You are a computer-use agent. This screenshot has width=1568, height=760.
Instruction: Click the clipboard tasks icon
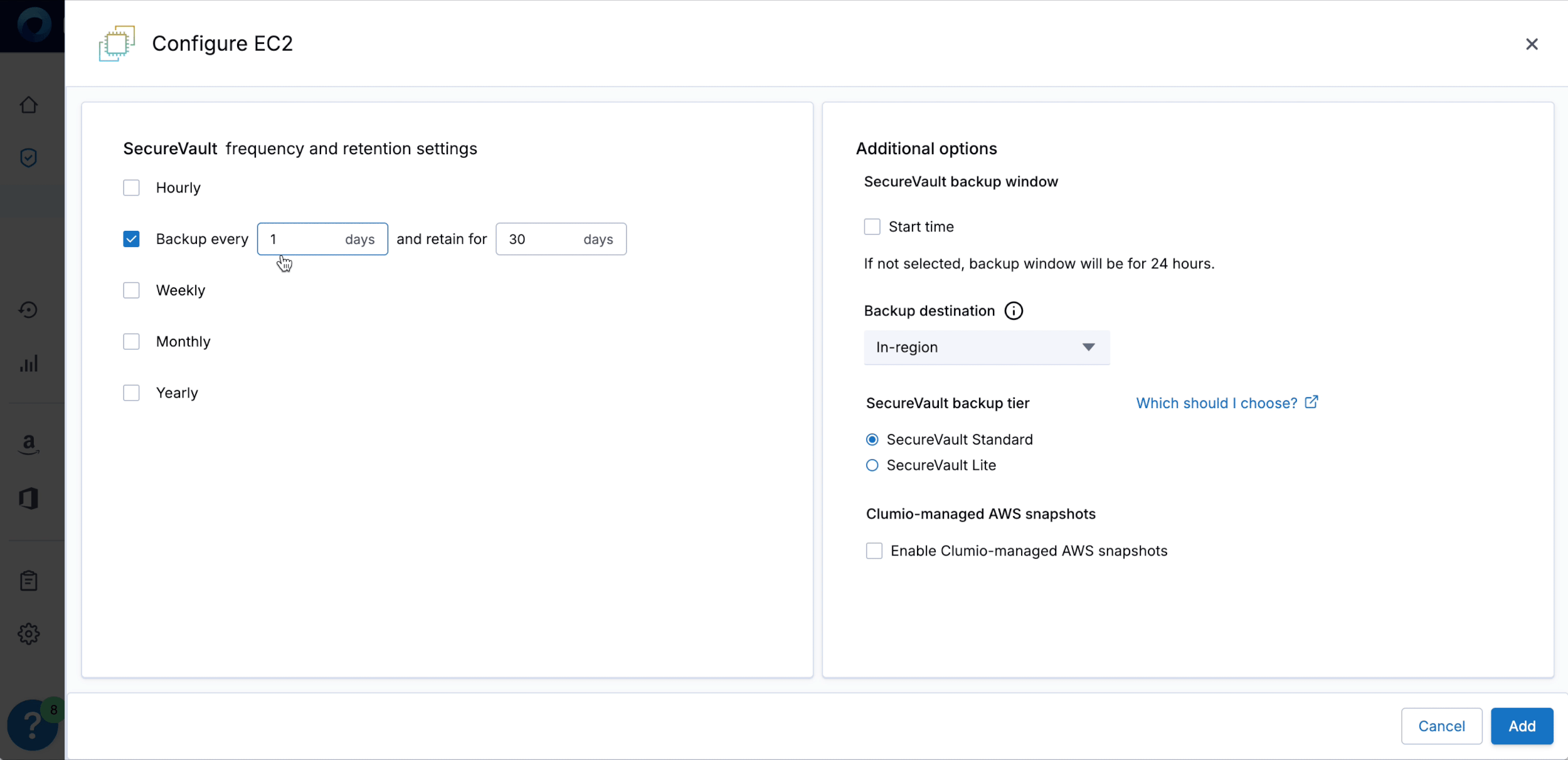tap(29, 581)
